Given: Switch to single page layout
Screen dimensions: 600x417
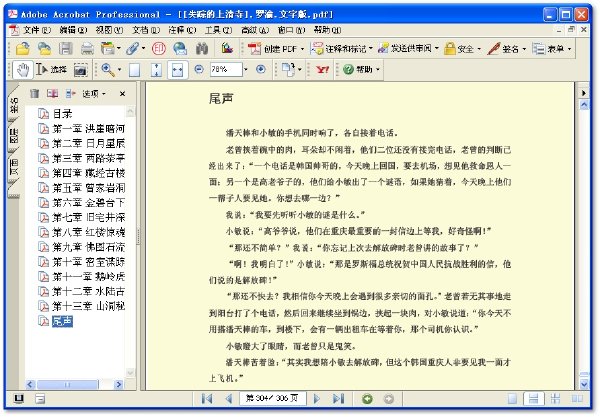Looking at the screenshot, I should coord(512,399).
